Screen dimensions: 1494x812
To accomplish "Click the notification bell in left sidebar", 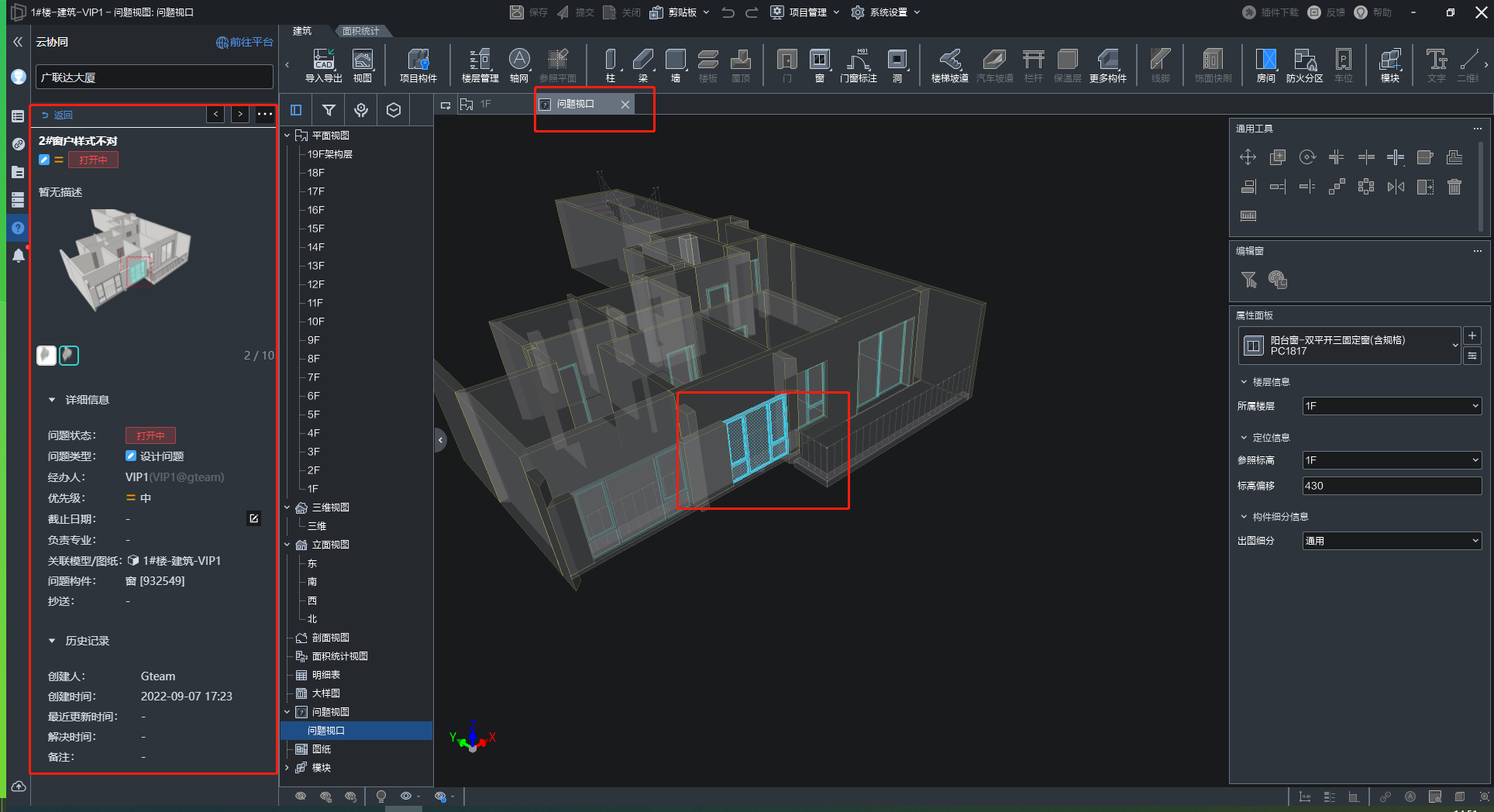I will [19, 256].
